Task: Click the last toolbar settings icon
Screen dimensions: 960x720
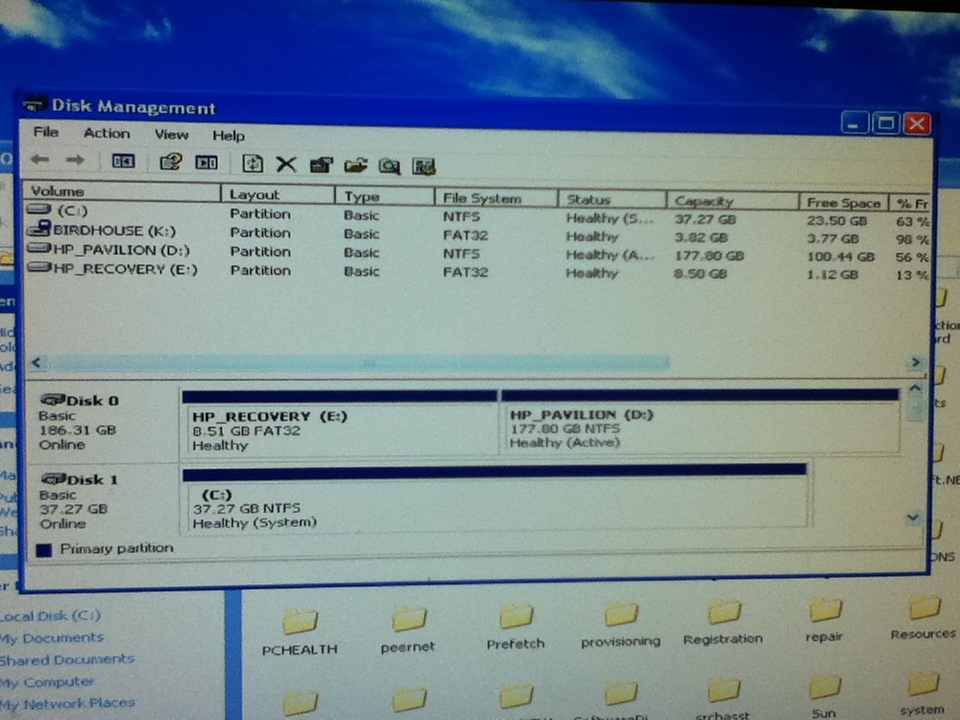Action: point(424,167)
